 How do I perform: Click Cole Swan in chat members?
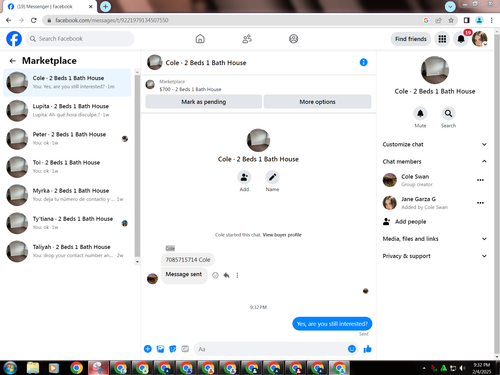pos(415,176)
